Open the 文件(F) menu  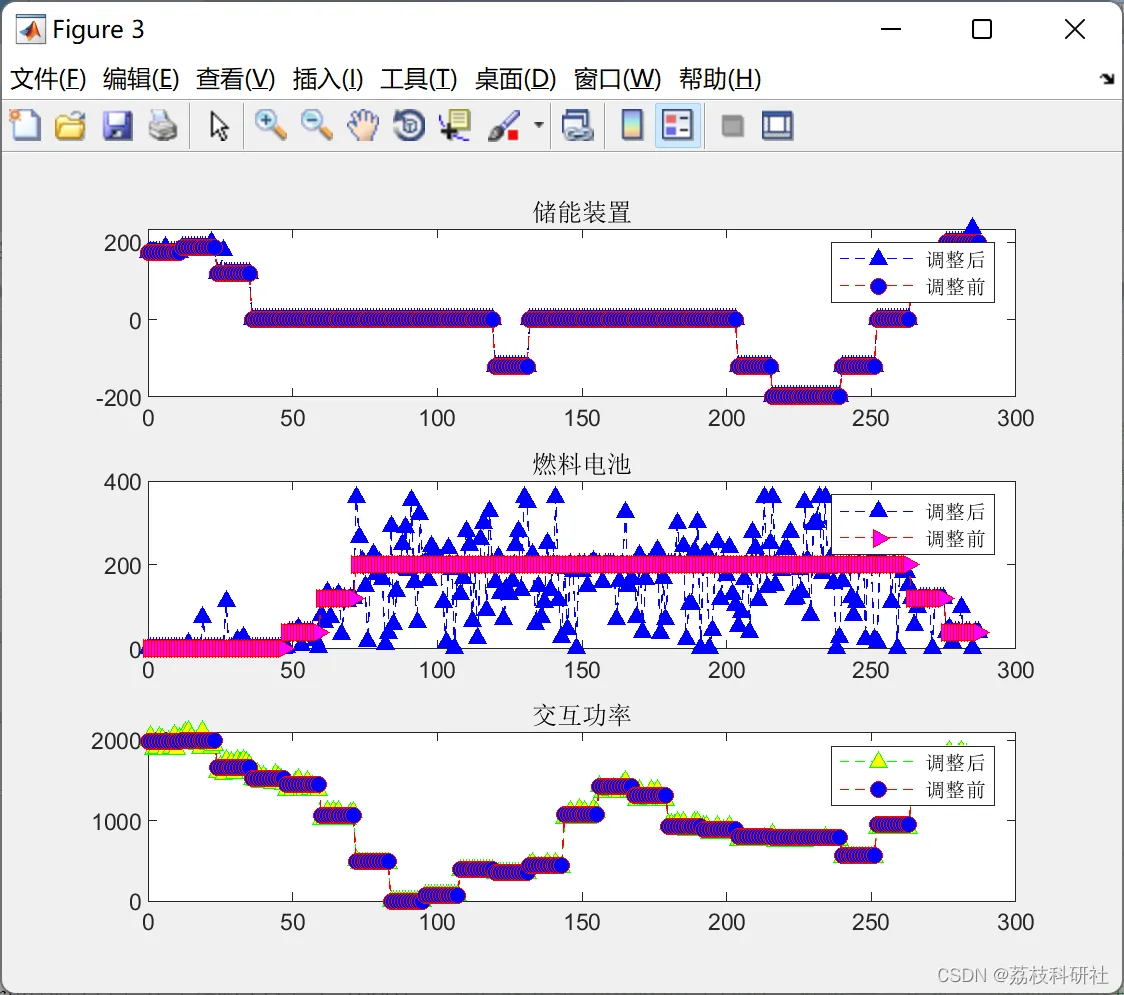[x=48, y=78]
